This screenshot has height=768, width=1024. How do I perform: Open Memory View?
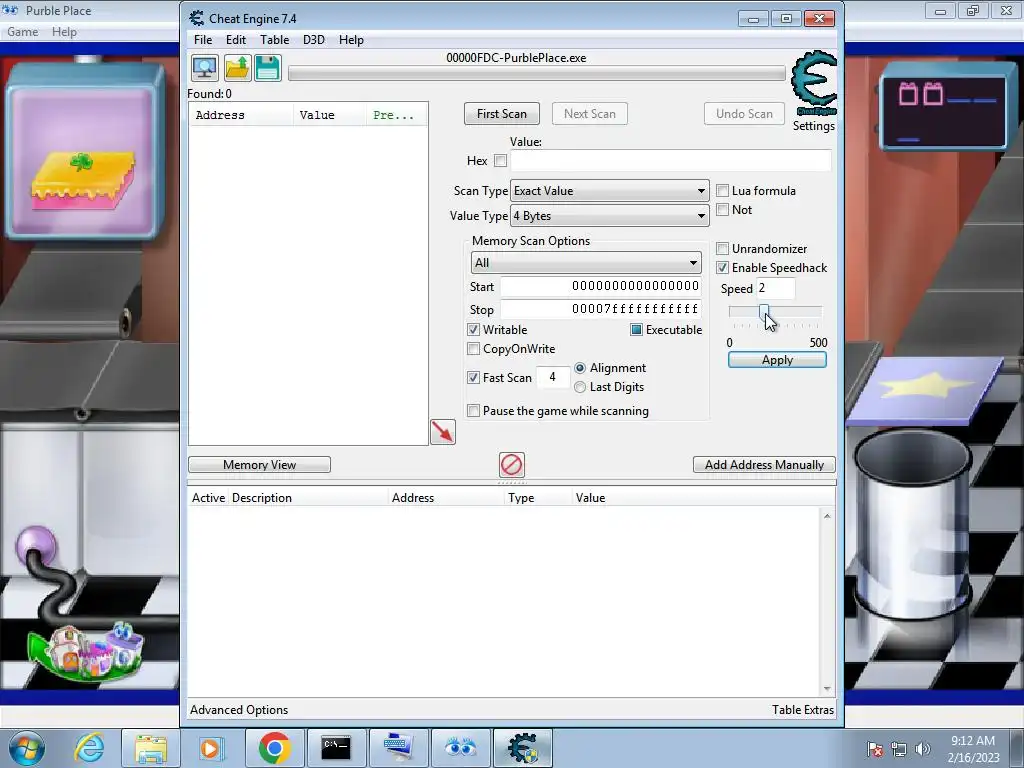coord(259,465)
